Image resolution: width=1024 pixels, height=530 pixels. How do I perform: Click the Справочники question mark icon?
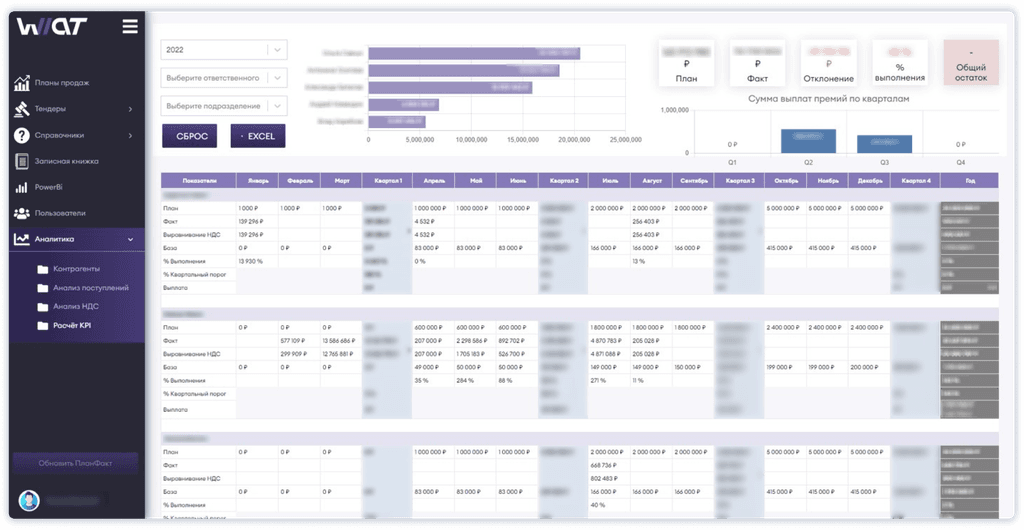click(x=21, y=135)
